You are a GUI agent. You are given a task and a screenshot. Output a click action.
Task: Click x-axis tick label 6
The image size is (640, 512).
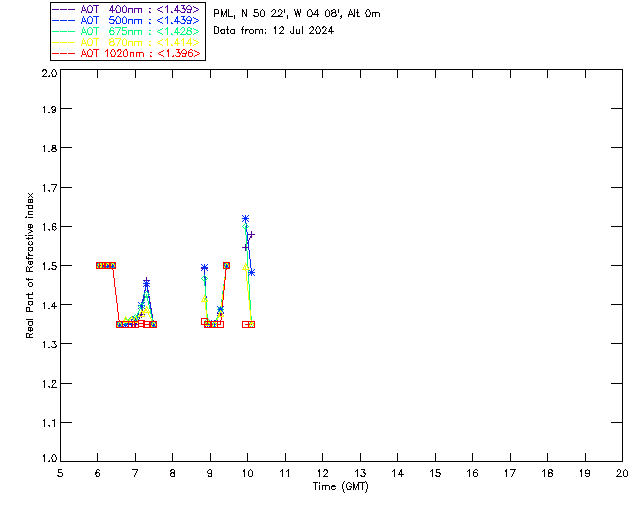(x=98, y=473)
